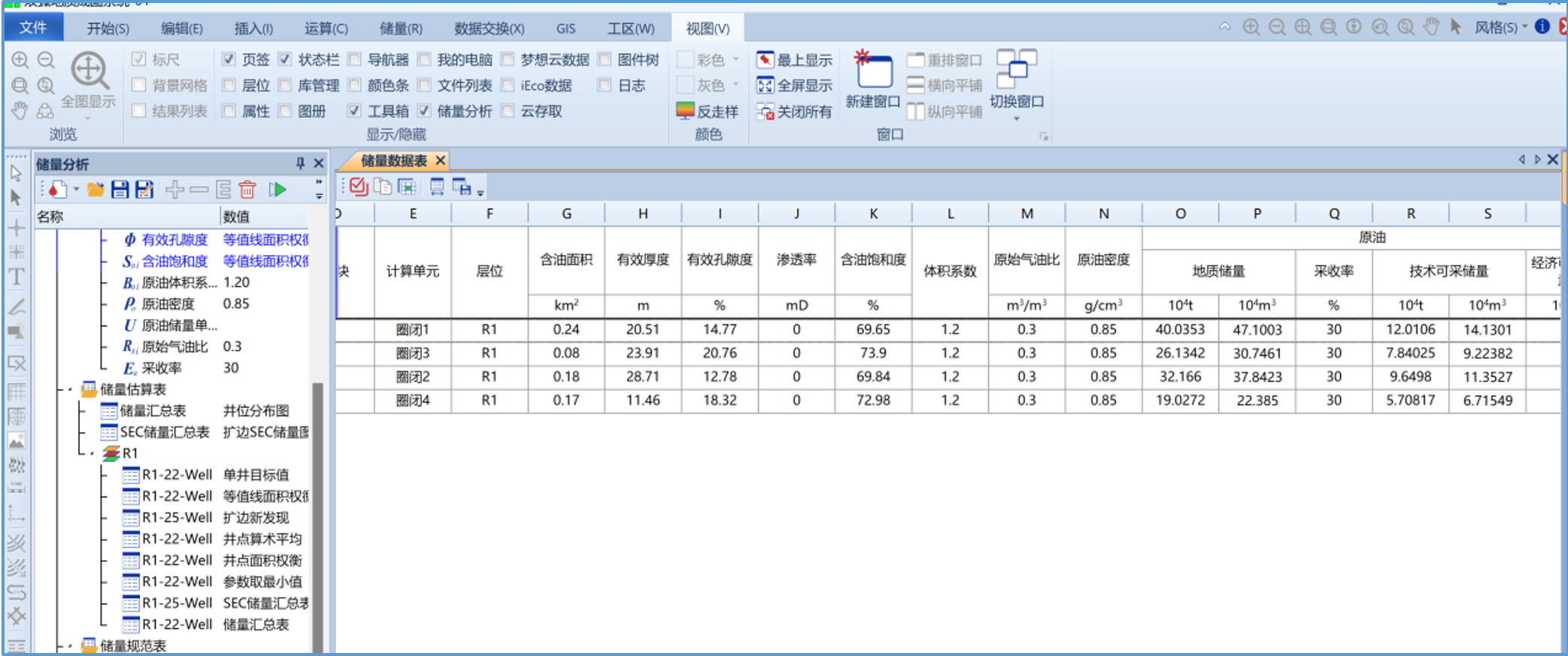This screenshot has width=1568, height=656.
Task: Click the green run arrow in 储量分析 toolbar
Action: tap(278, 190)
